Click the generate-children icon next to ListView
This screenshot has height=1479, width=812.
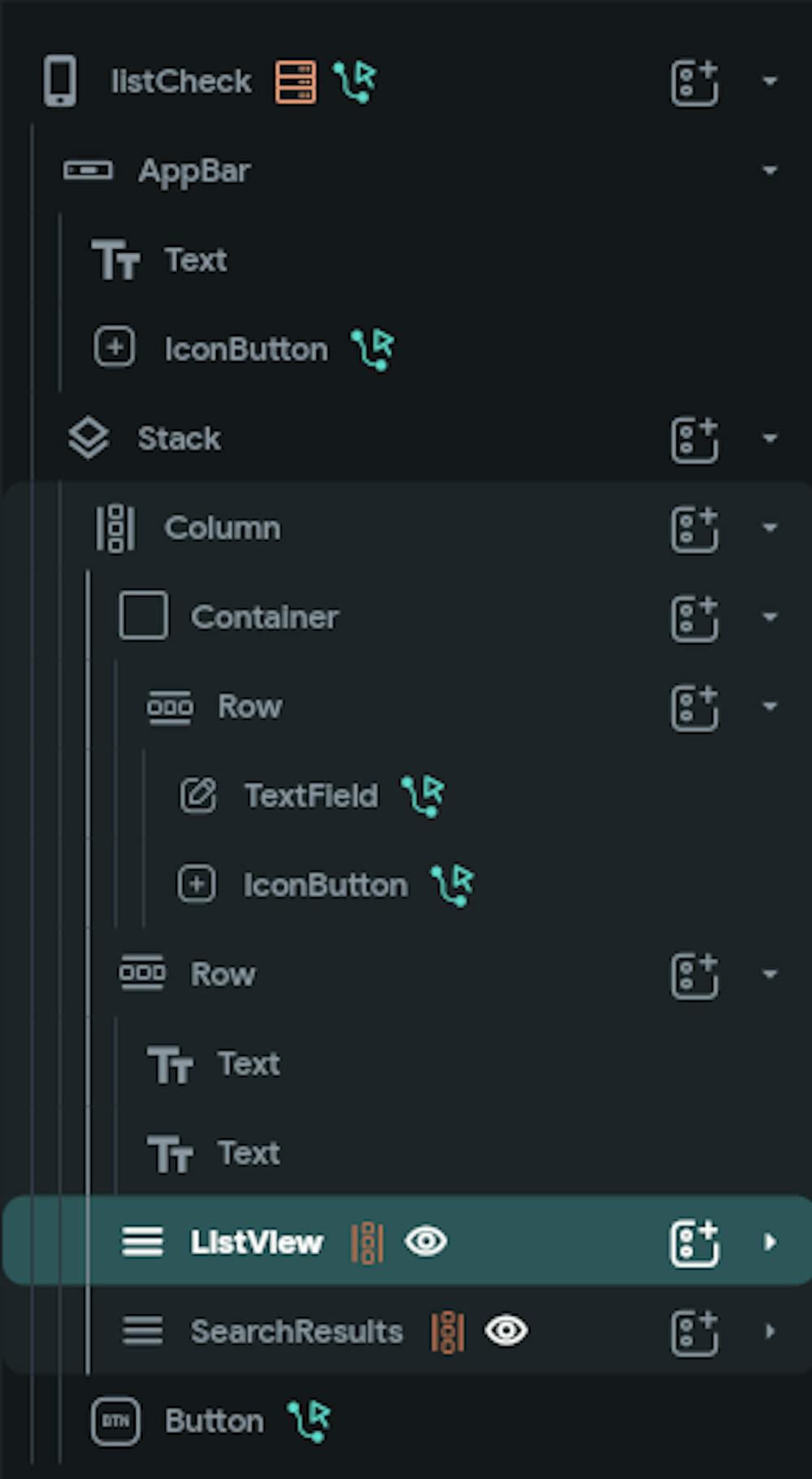click(x=367, y=1243)
